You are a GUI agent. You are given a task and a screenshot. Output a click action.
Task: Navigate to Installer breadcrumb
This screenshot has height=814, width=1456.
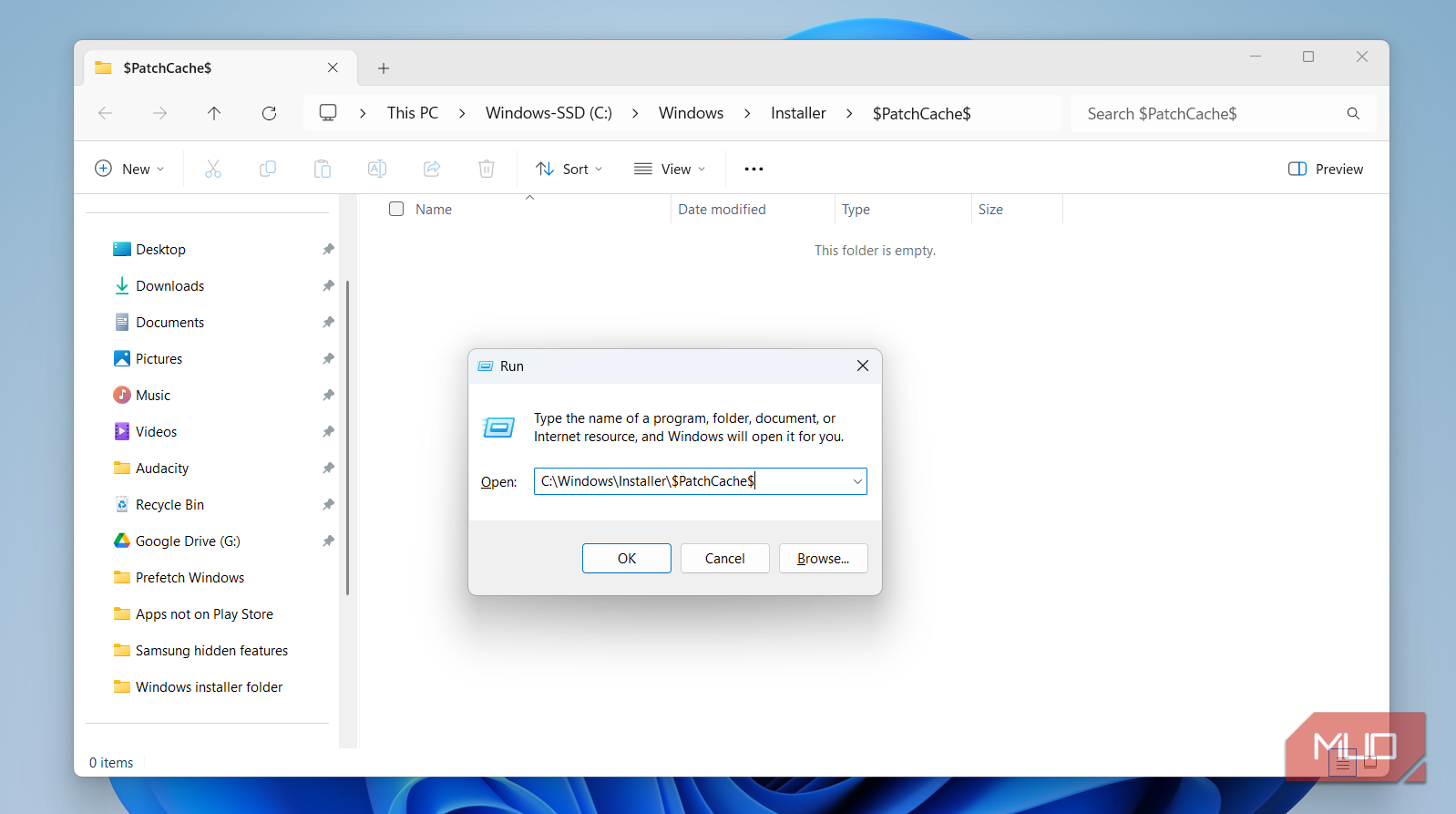[798, 113]
